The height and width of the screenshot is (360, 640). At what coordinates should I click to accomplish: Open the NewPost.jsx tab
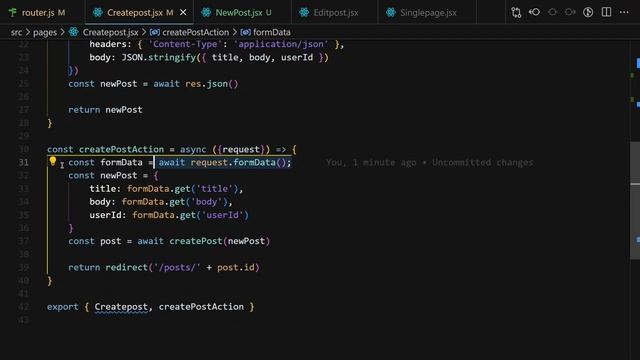pyautogui.click(x=243, y=13)
